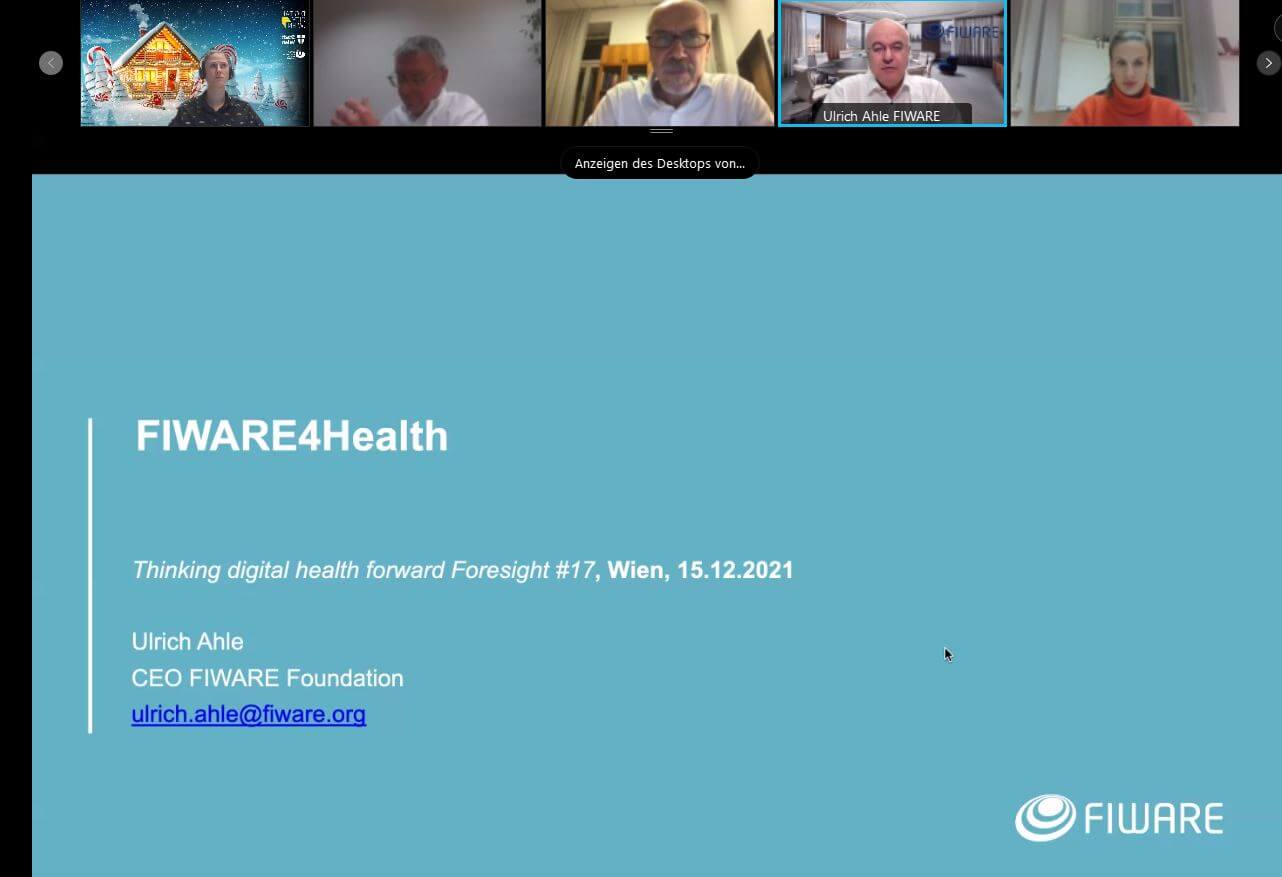Click the 'Thinking digital health forward' subtitle

[363, 570]
